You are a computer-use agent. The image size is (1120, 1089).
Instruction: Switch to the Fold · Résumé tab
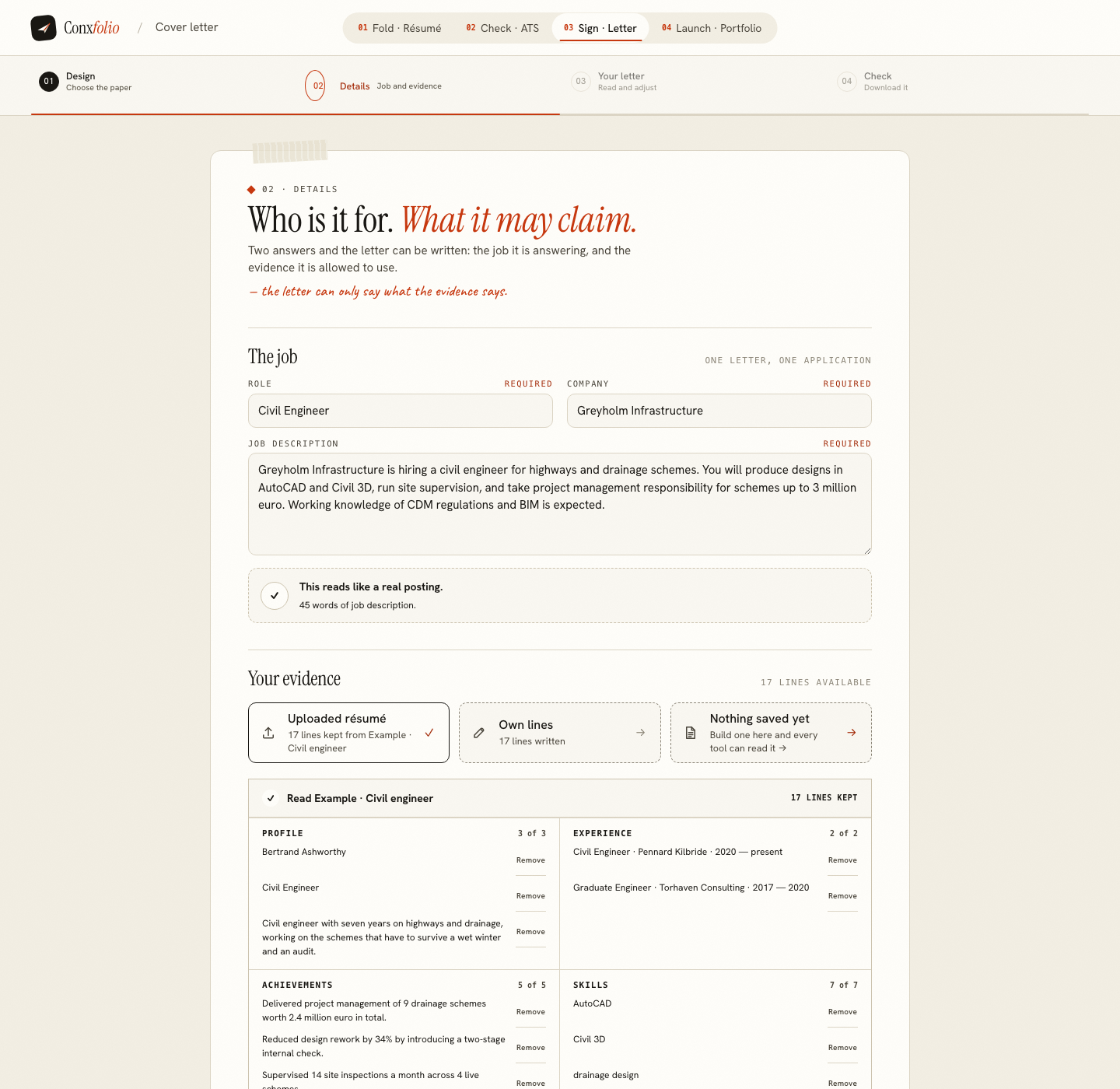pos(400,28)
